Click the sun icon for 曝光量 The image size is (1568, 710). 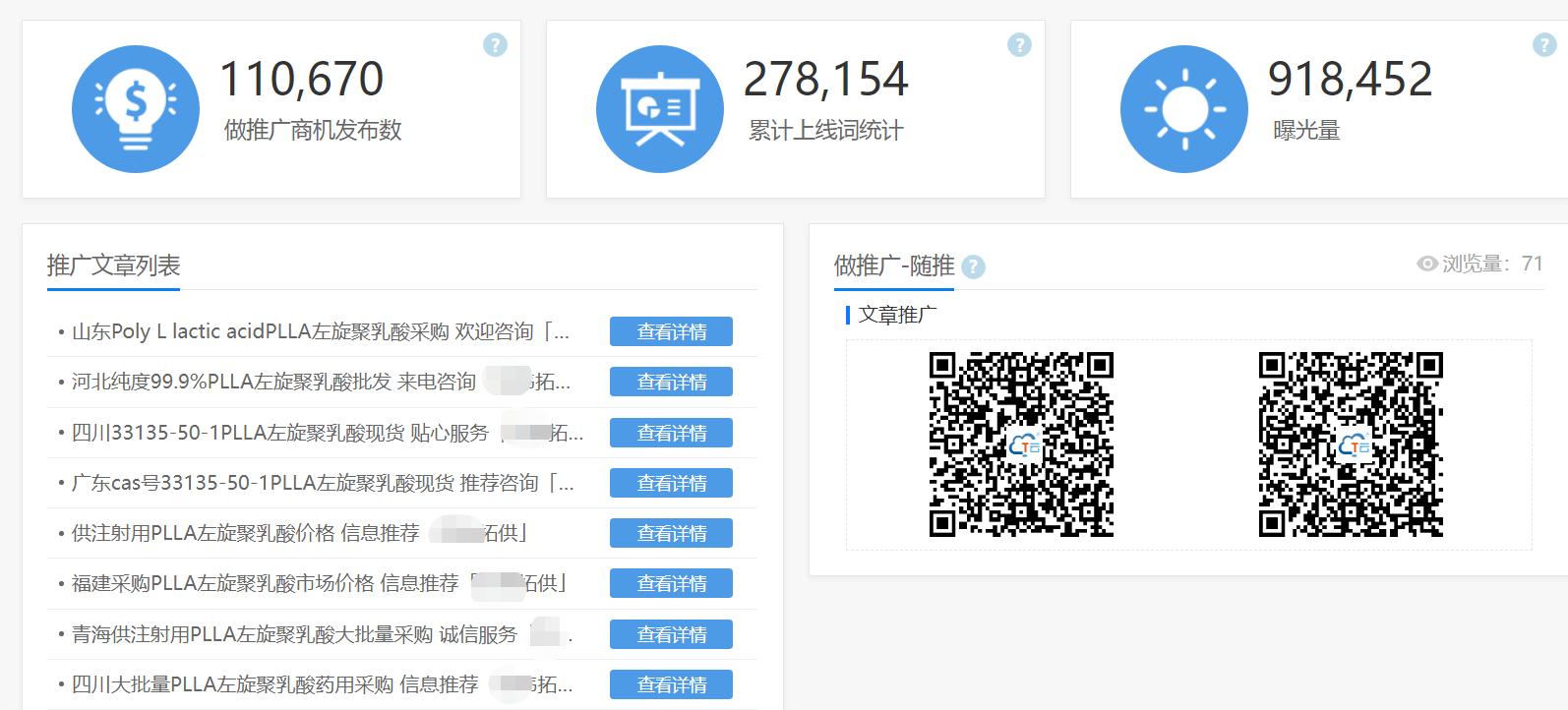tap(1184, 109)
